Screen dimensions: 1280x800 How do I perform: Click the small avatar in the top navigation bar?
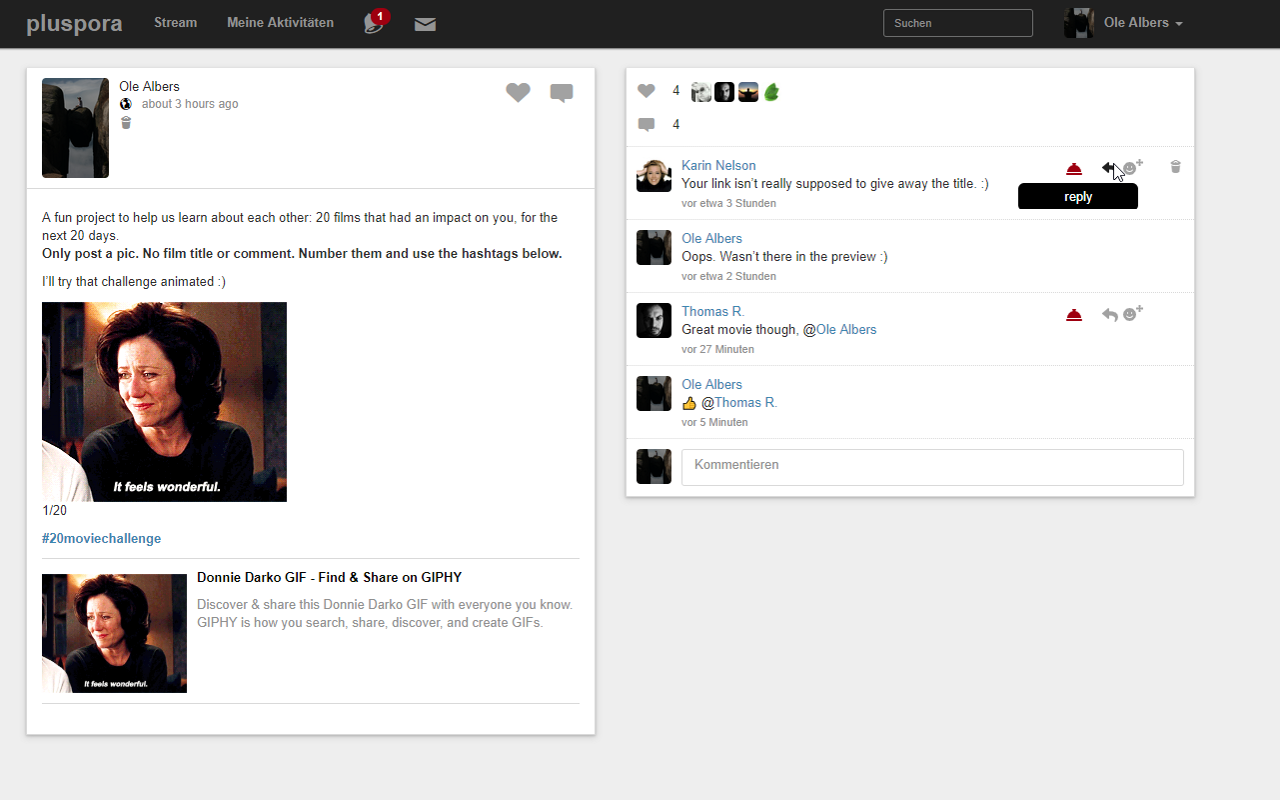(x=1078, y=23)
